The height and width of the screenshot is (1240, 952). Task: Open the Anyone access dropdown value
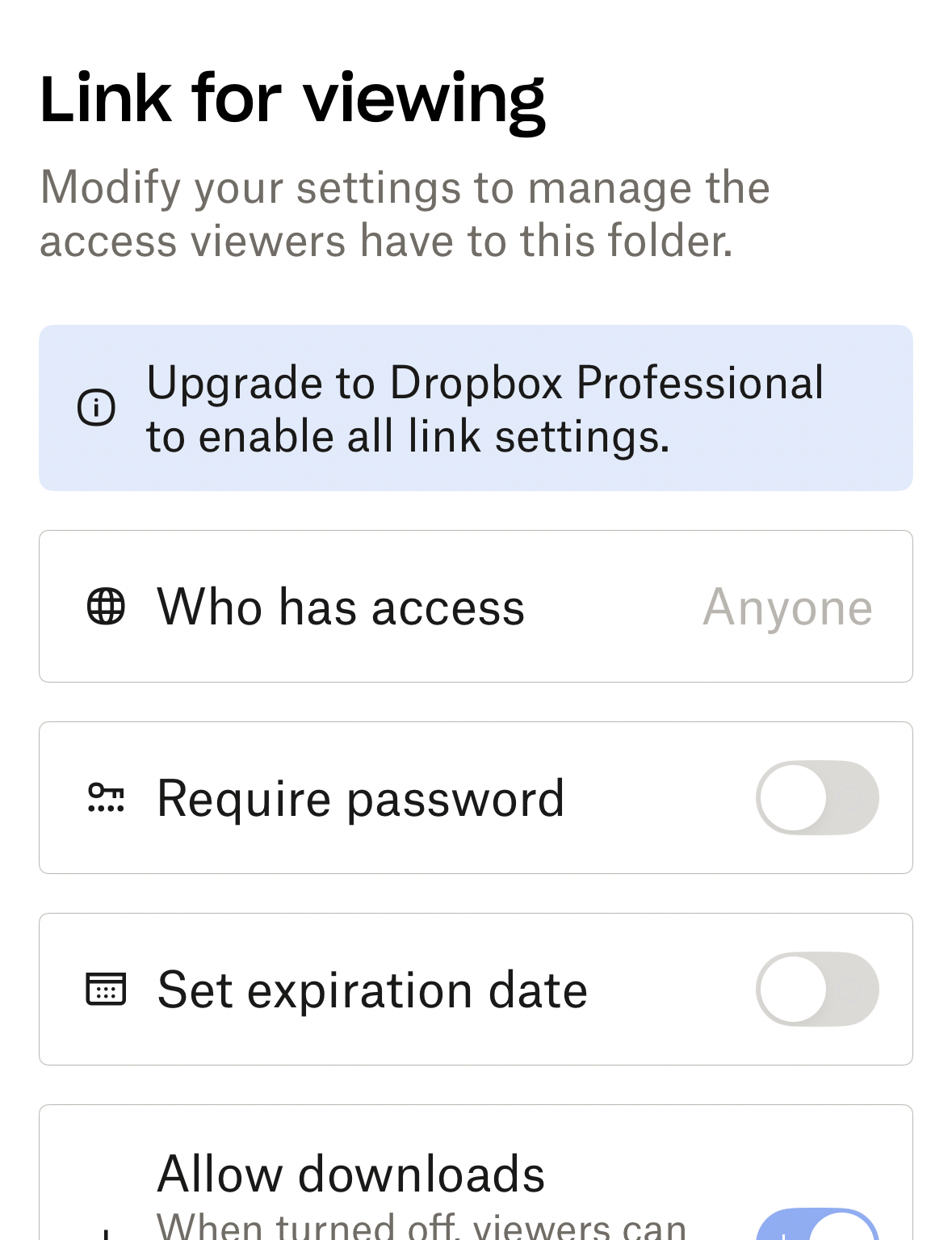pos(787,607)
